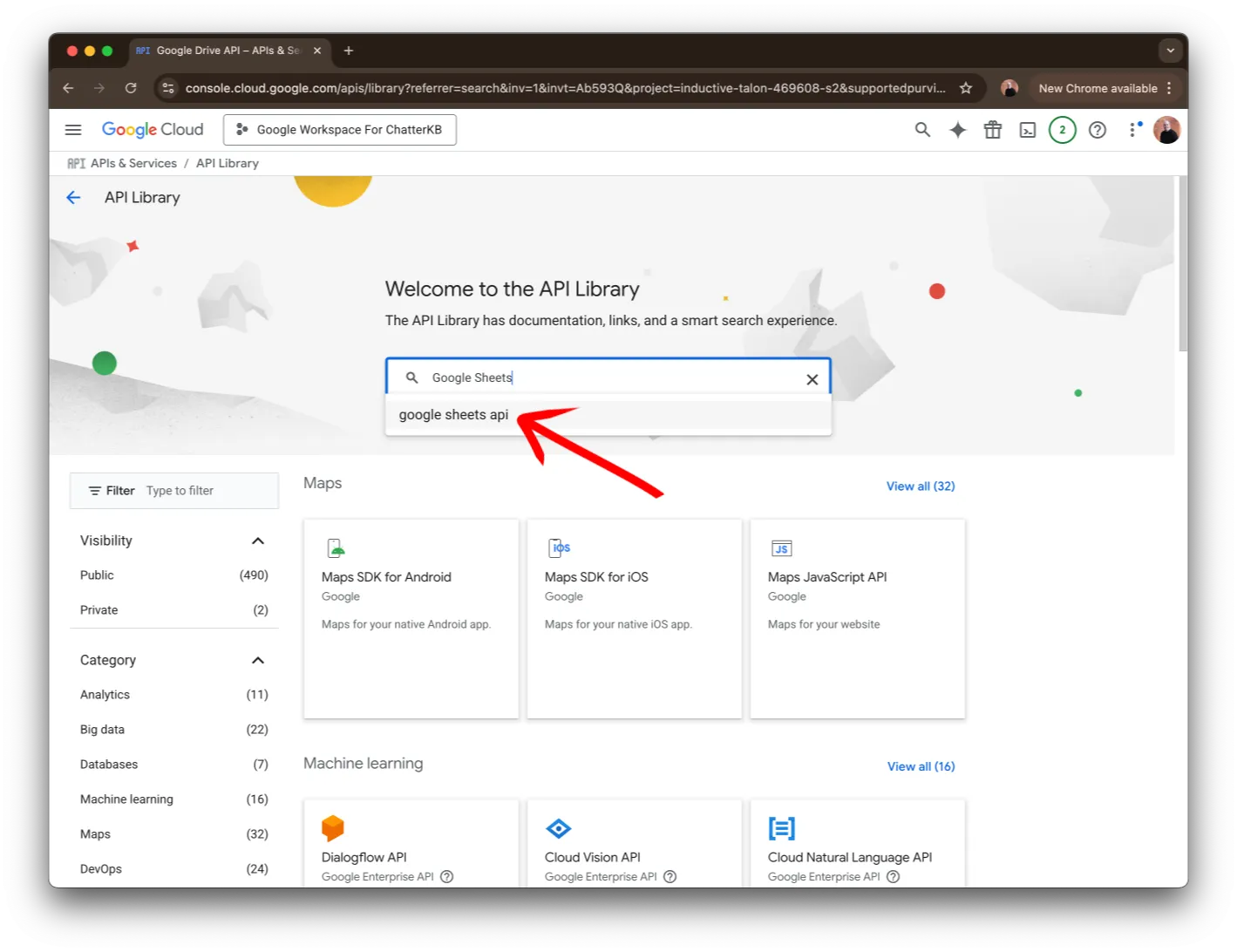
Task: Select the google sheets api suggestion
Action: pos(608,415)
